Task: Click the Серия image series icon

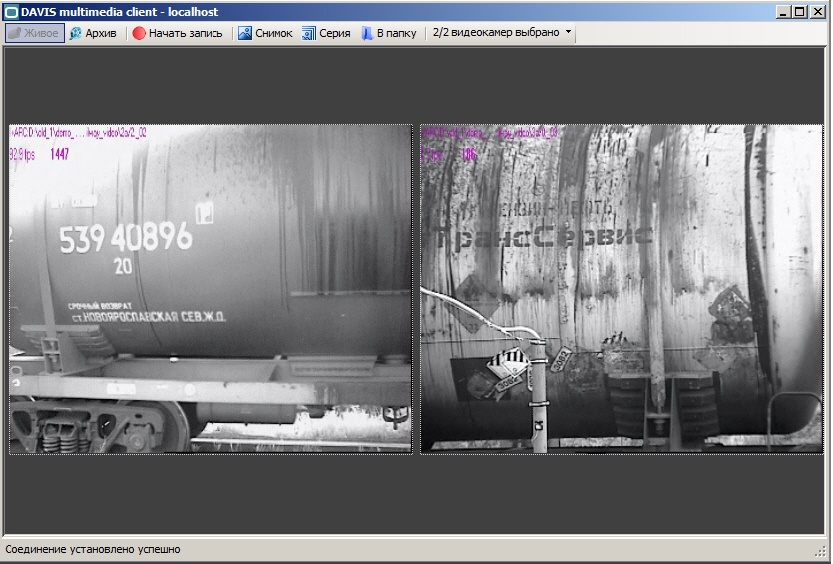Action: pos(309,33)
